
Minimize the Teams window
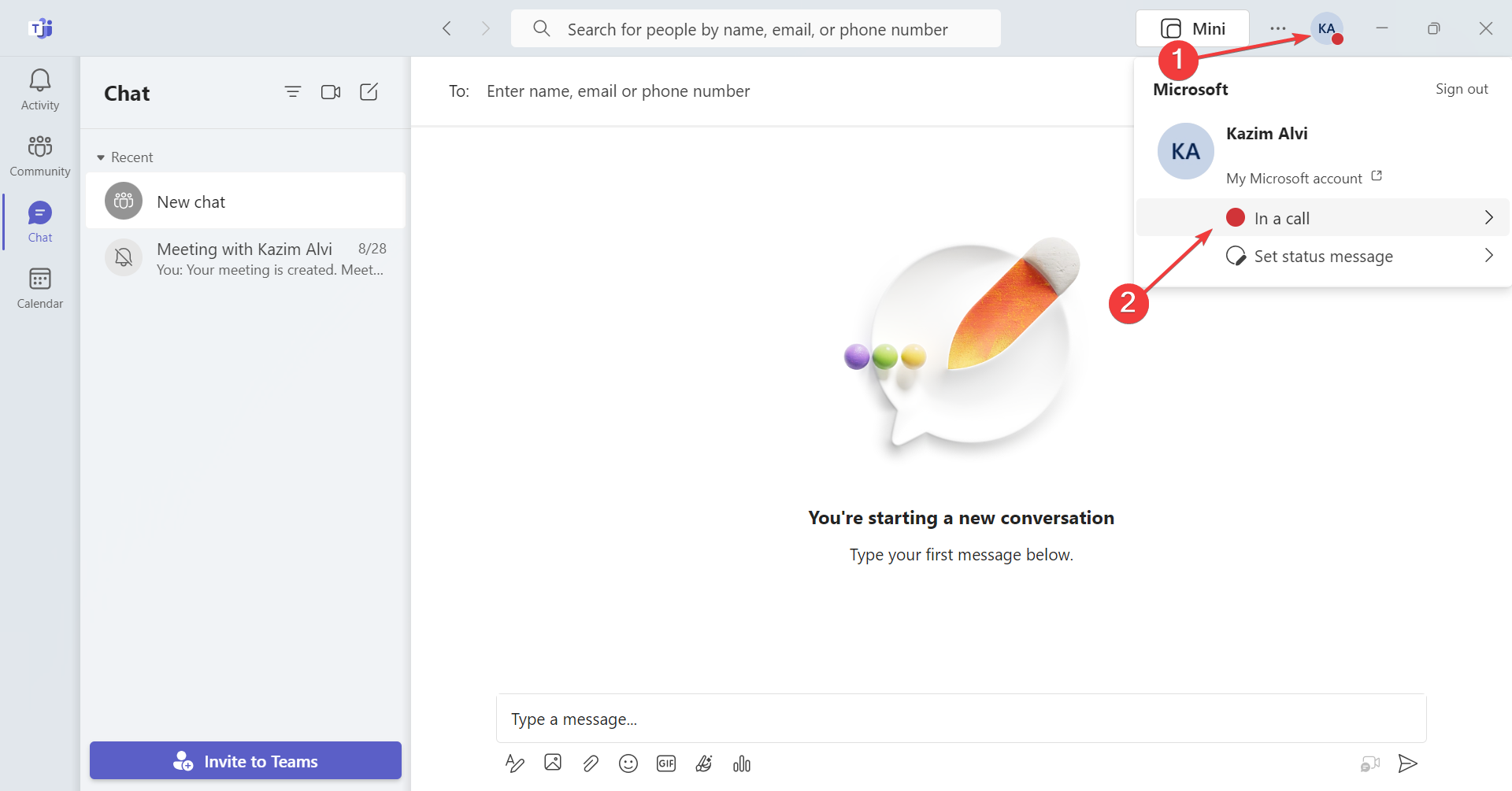click(1382, 28)
